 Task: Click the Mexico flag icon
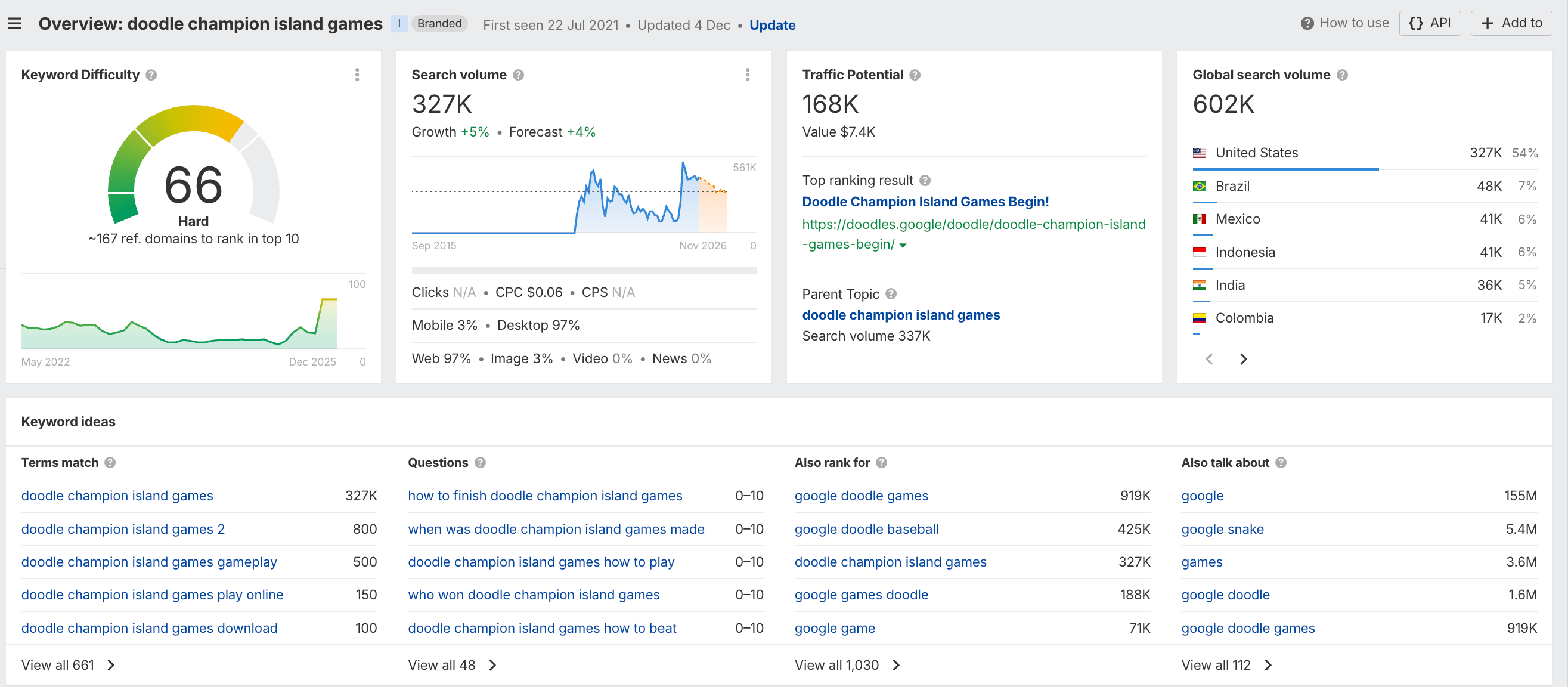tap(1200, 219)
